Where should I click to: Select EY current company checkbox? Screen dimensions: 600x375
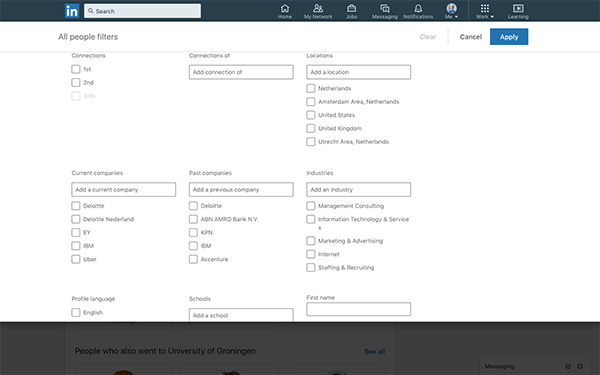[x=76, y=233]
